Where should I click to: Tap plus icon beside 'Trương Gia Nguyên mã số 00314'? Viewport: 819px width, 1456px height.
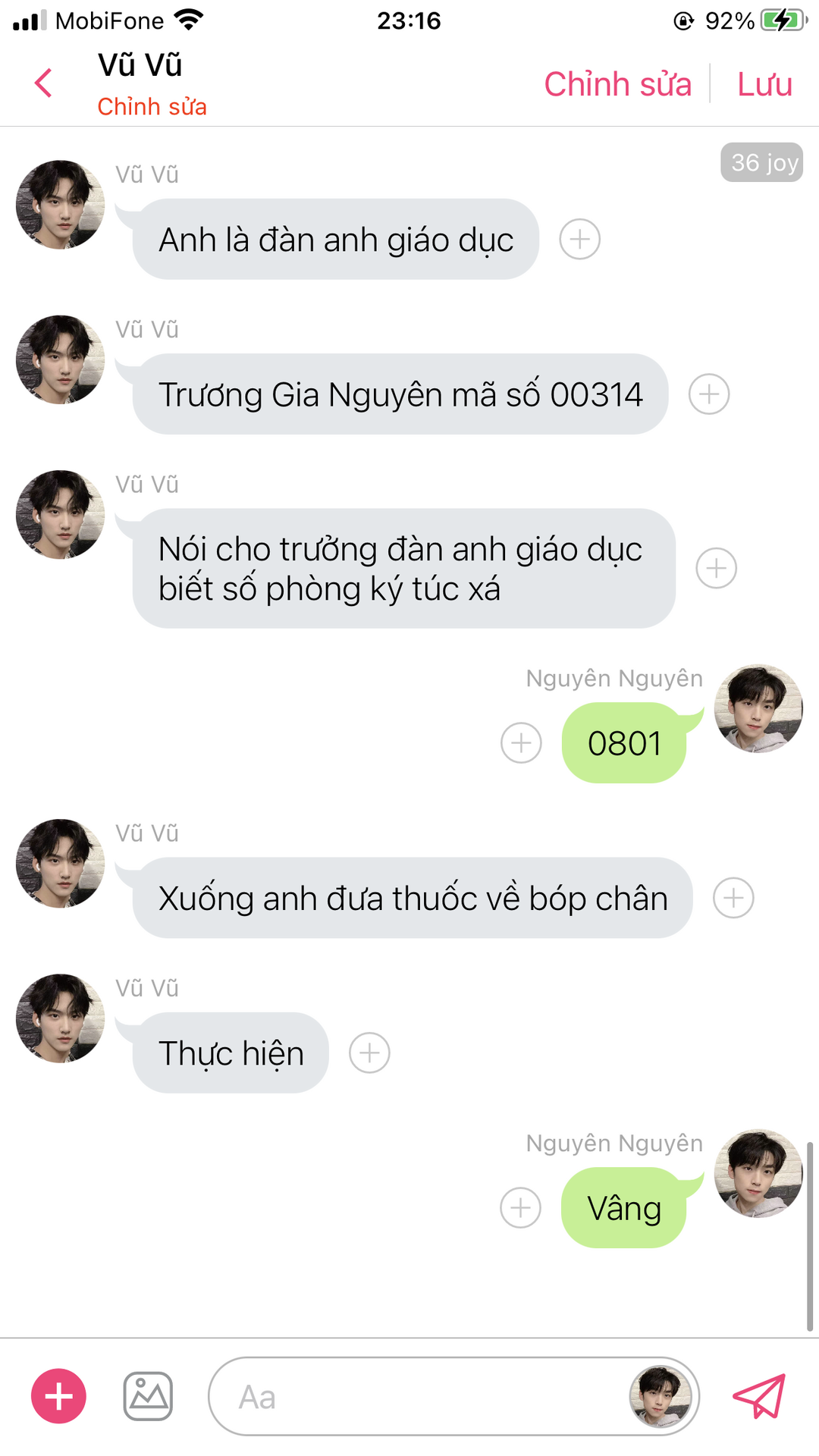(x=709, y=394)
